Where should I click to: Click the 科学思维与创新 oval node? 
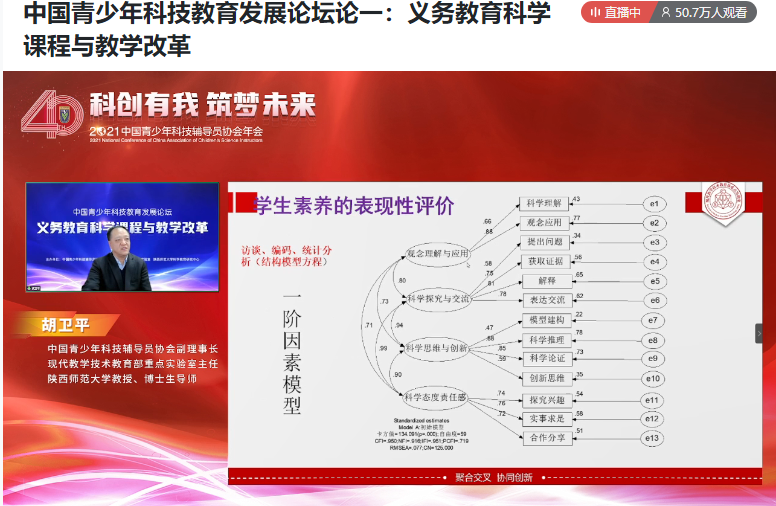coord(436,348)
